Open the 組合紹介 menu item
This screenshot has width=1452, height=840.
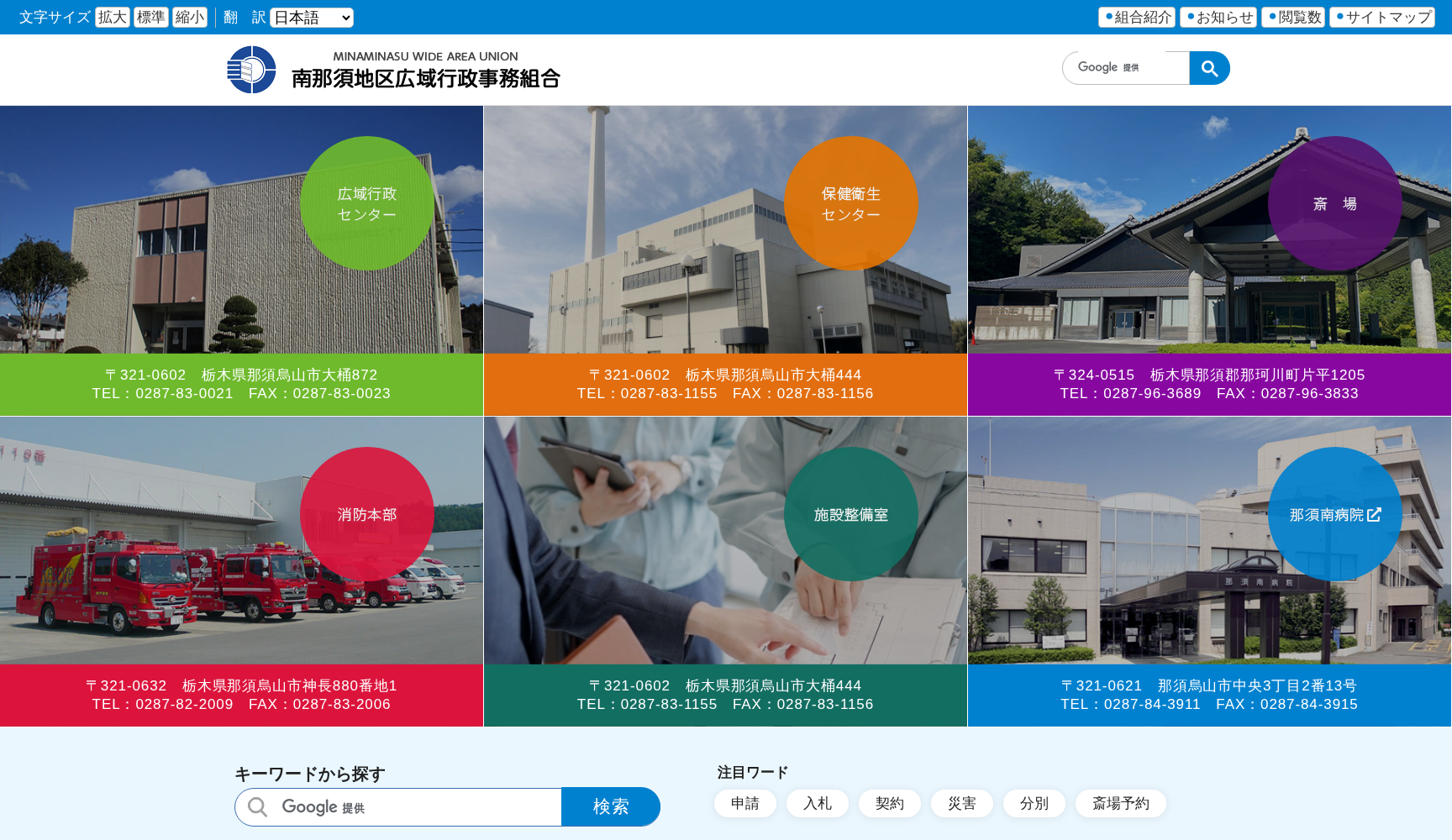coord(1136,16)
